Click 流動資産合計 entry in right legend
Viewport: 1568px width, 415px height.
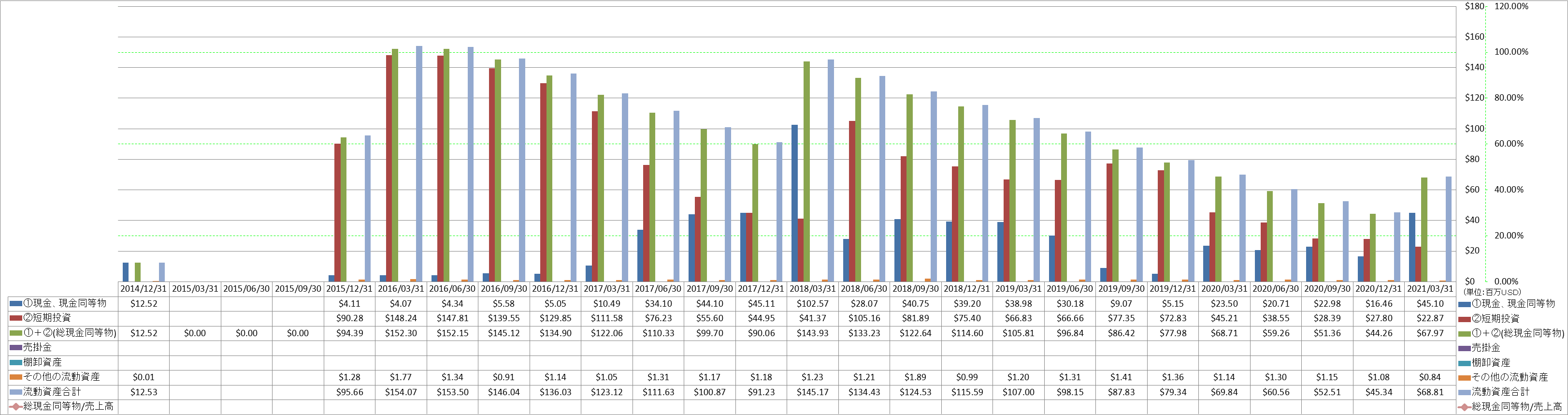(1495, 392)
